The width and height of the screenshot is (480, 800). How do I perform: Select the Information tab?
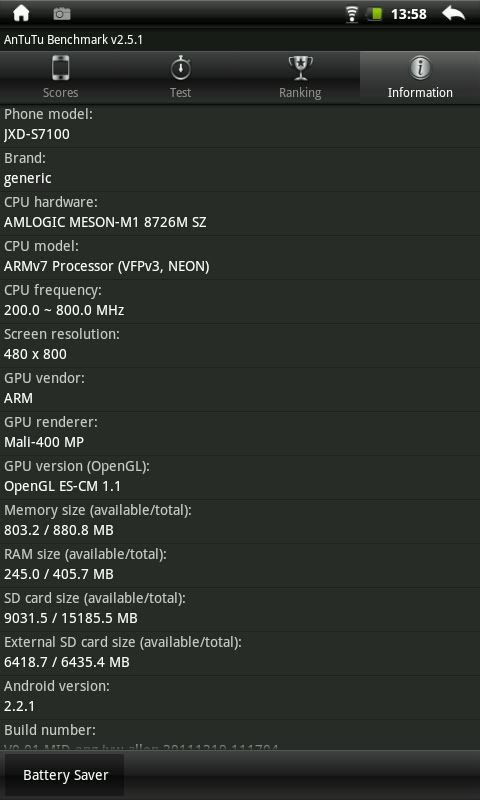[420, 78]
